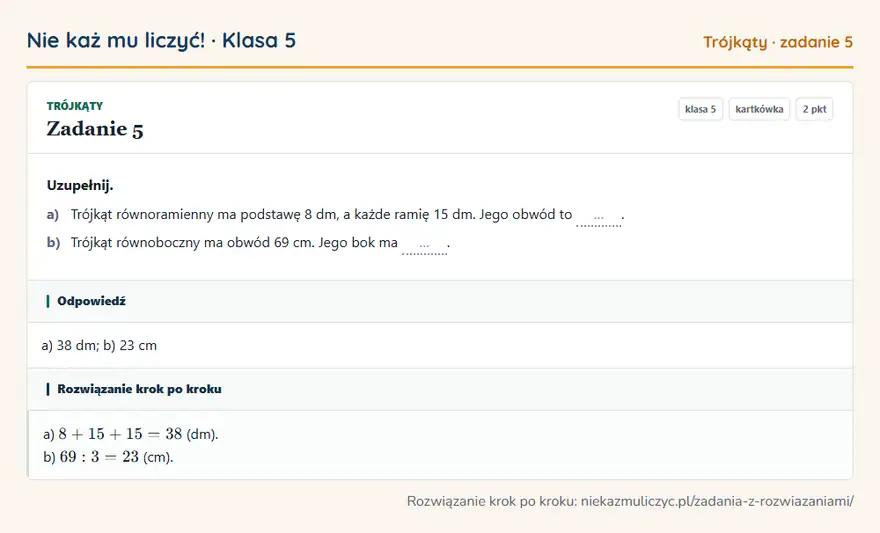Click the 'kartkówka' tag
Image resolution: width=880 pixels, height=533 pixels.
pos(759,109)
